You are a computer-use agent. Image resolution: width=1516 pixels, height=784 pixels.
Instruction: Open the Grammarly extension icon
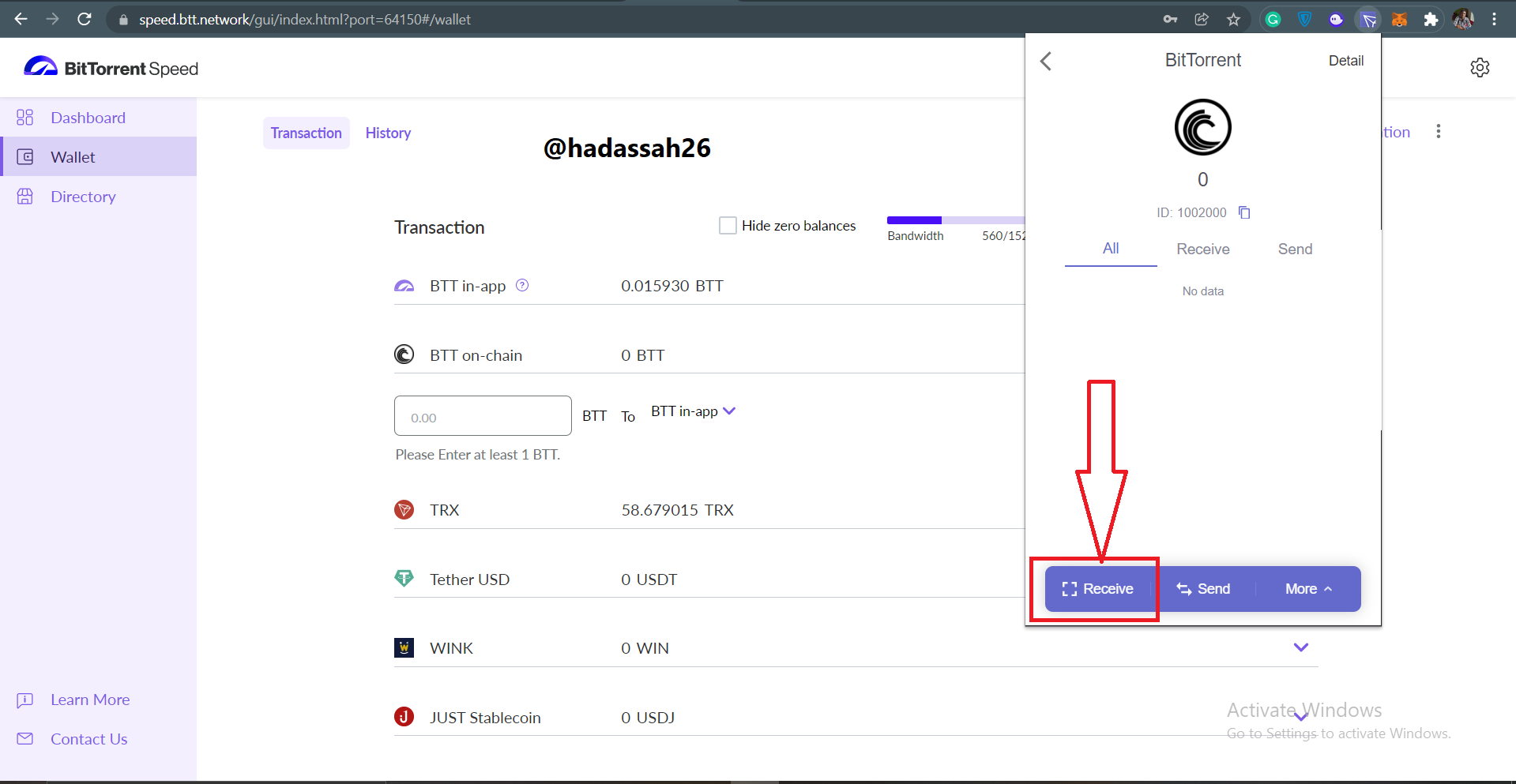click(1273, 19)
